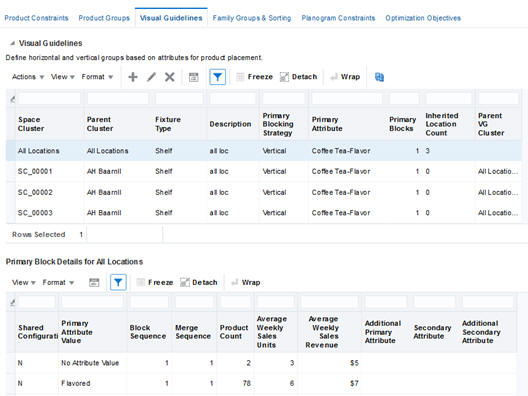Viewport: 528px width, 396px height.
Task: Select the SC_00002 row
Action: click(x=264, y=192)
